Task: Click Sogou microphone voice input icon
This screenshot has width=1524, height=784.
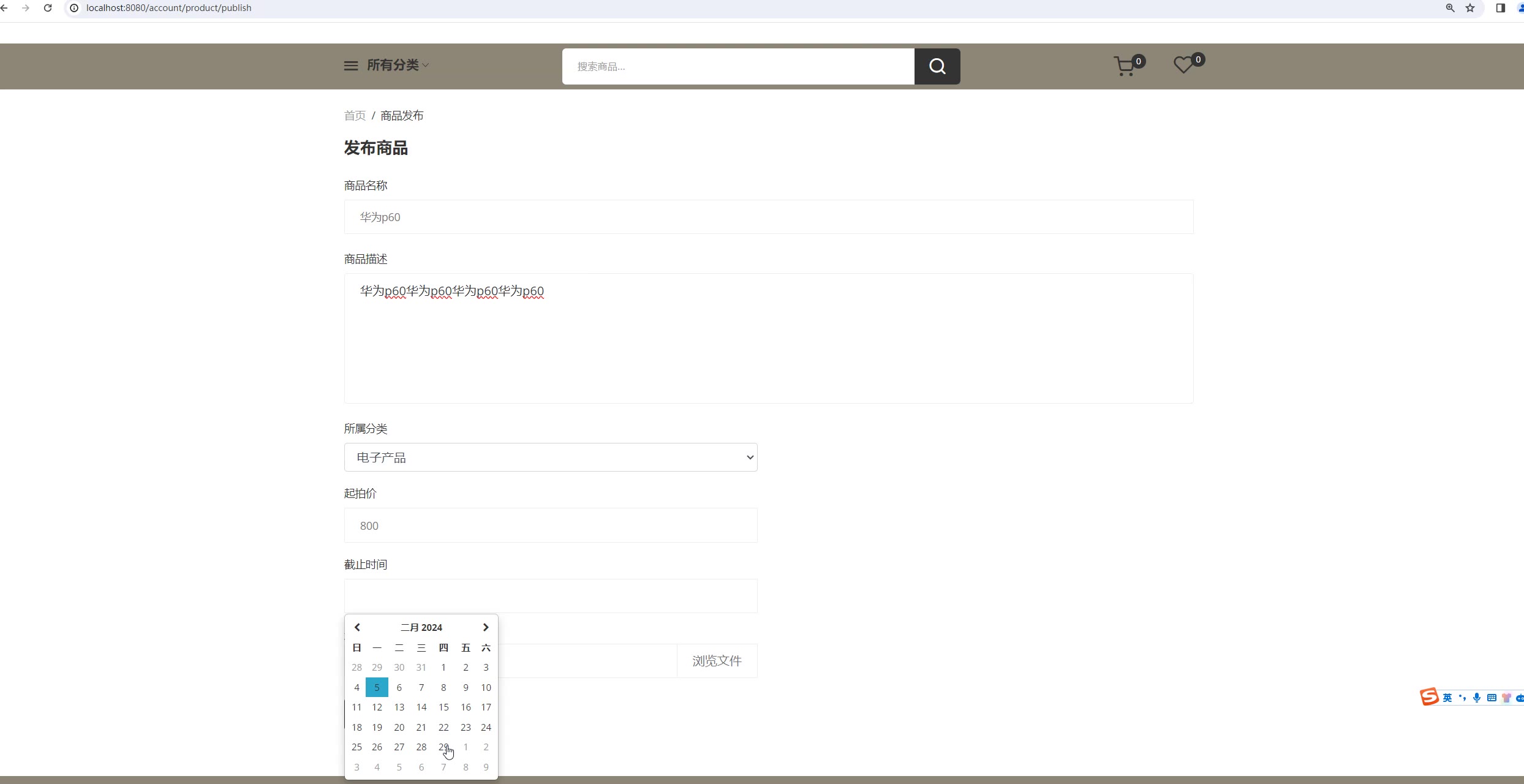Action: [x=1477, y=698]
